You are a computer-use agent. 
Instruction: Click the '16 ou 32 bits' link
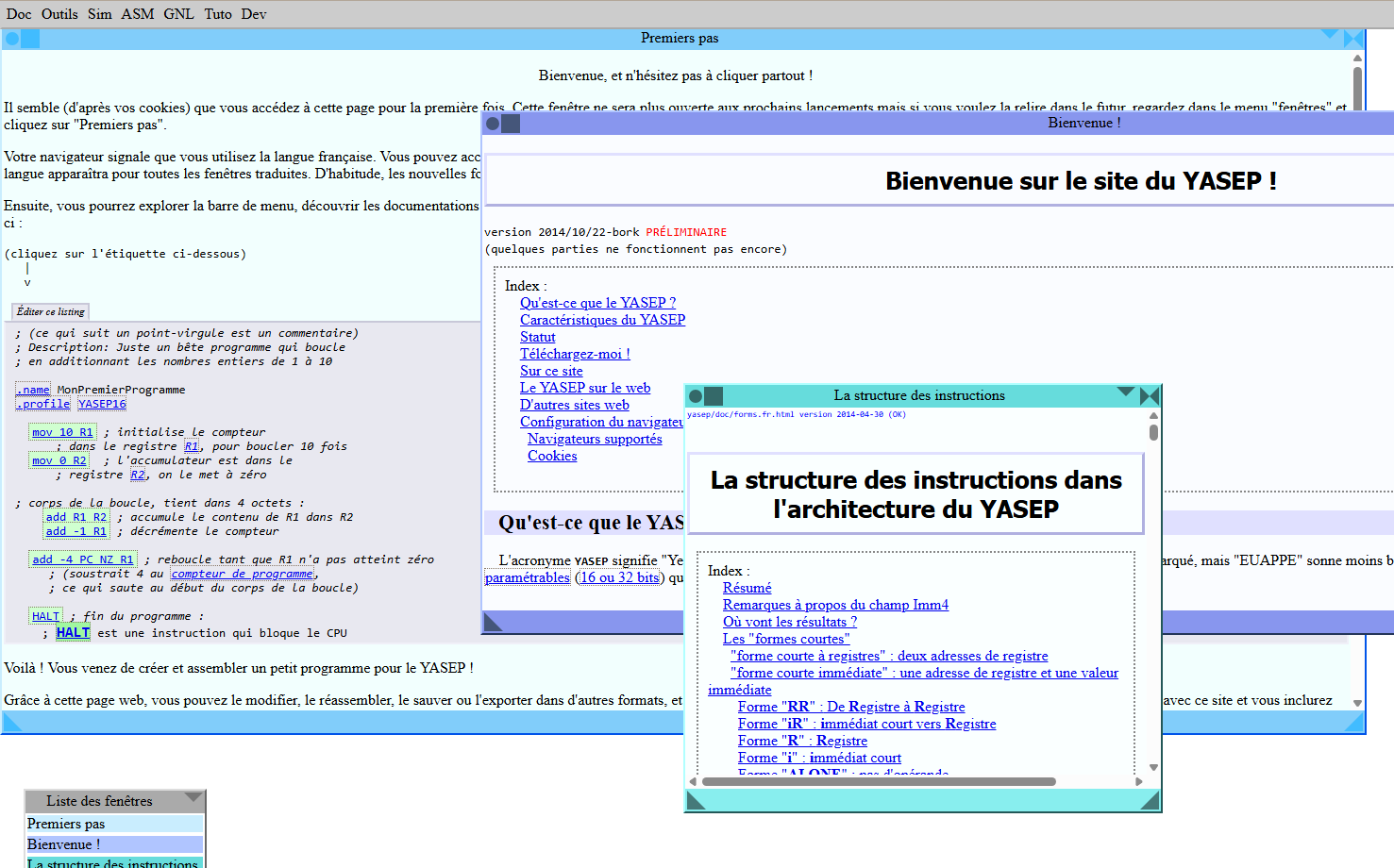(620, 577)
